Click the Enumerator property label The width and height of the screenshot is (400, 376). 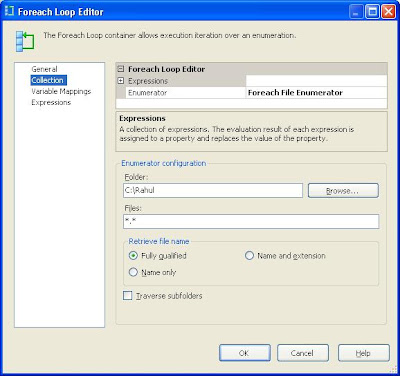click(147, 93)
